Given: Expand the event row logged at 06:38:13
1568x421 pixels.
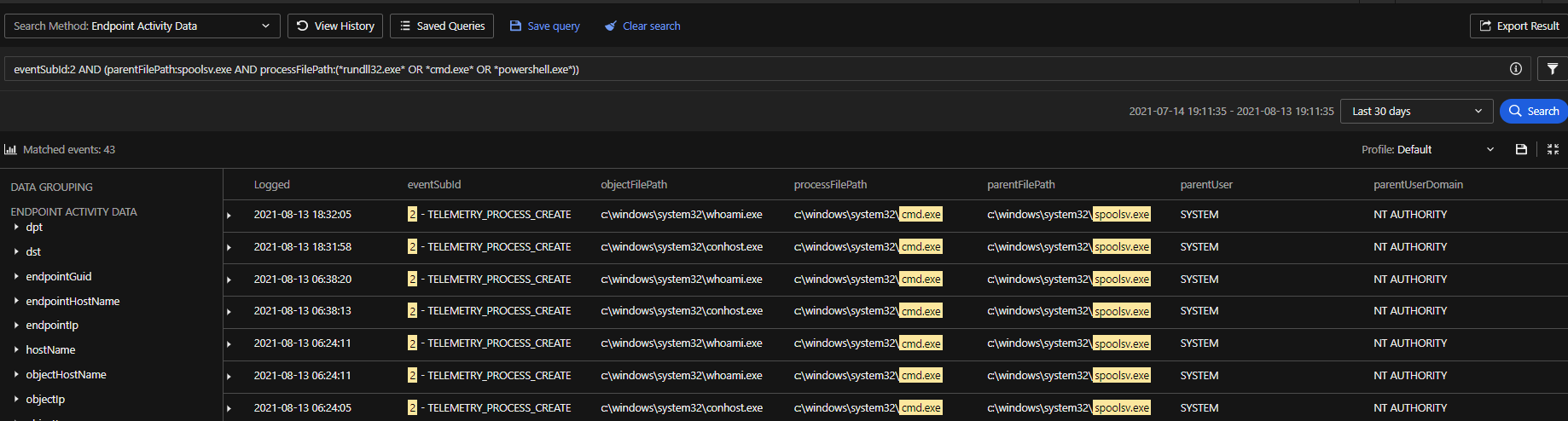Looking at the screenshot, I should click(229, 312).
